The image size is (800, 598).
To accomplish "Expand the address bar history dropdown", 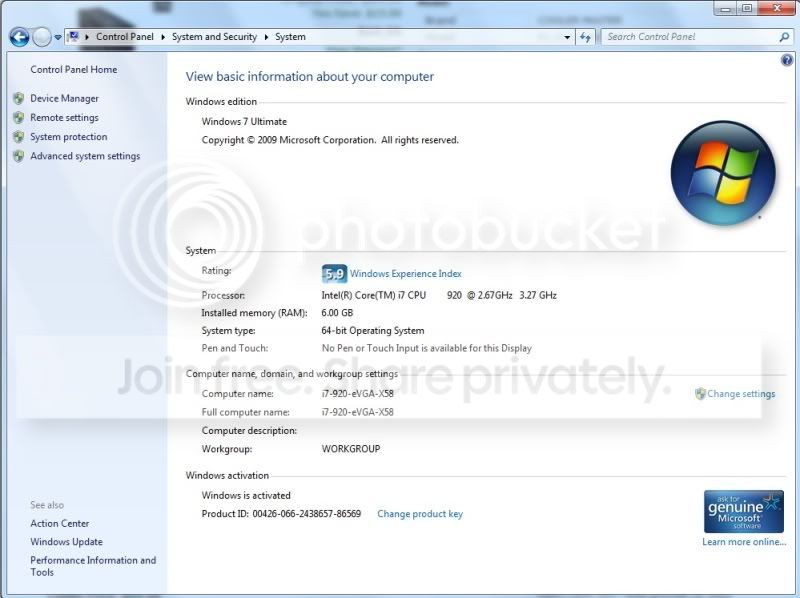I will pos(567,37).
